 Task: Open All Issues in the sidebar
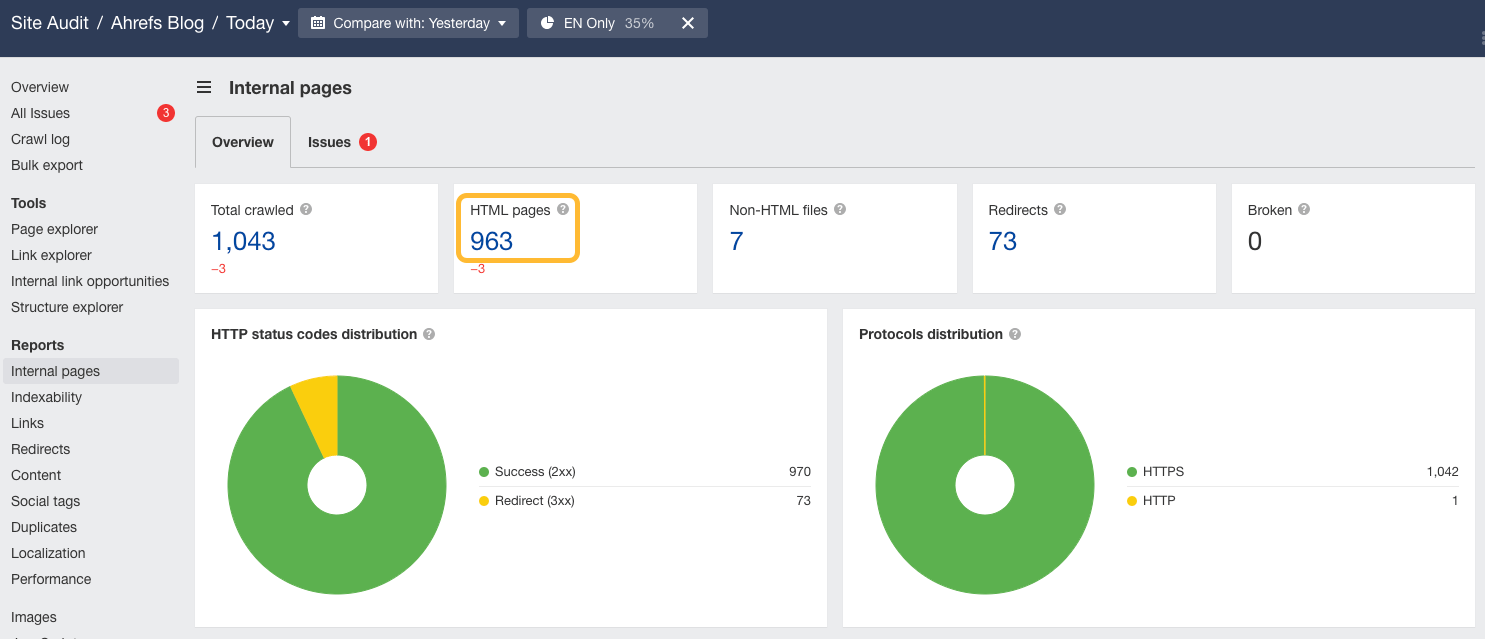(41, 113)
